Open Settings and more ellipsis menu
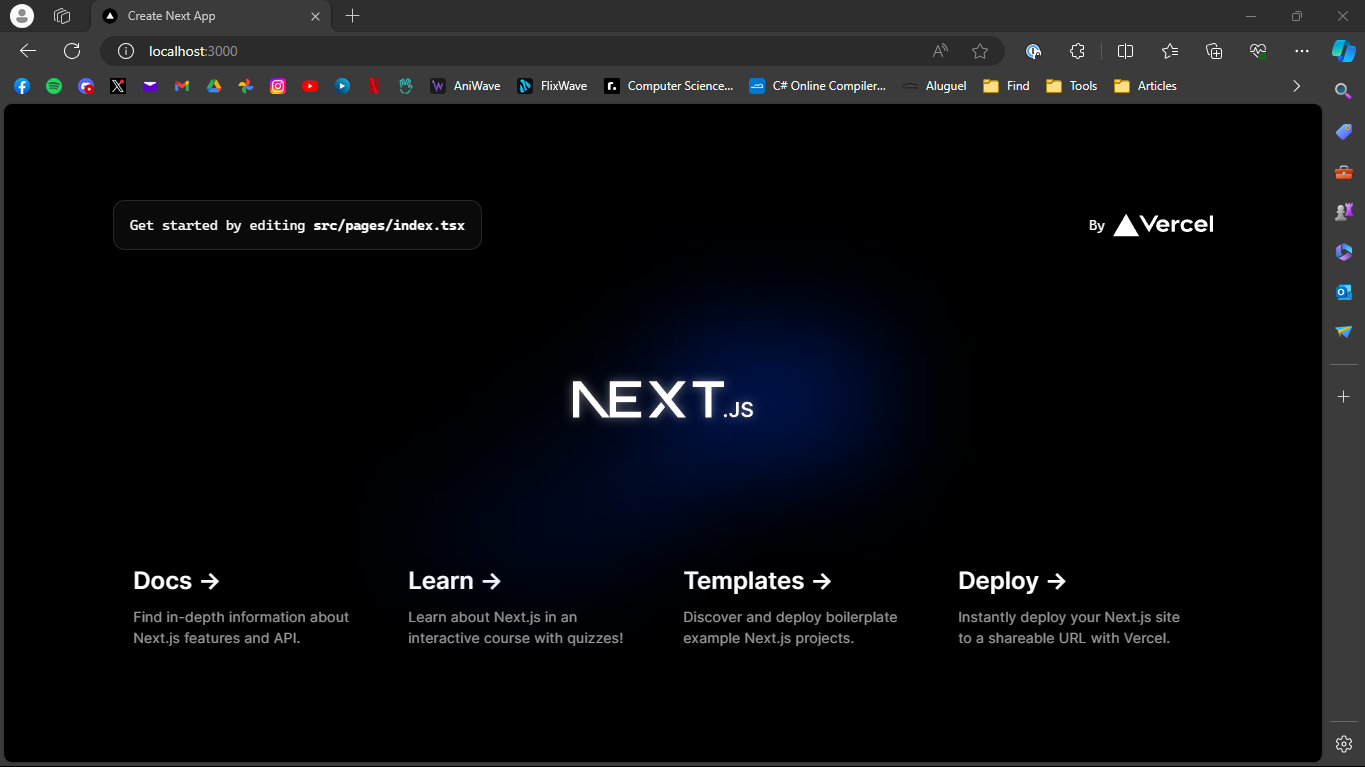Image resolution: width=1365 pixels, height=767 pixels. (1301, 51)
